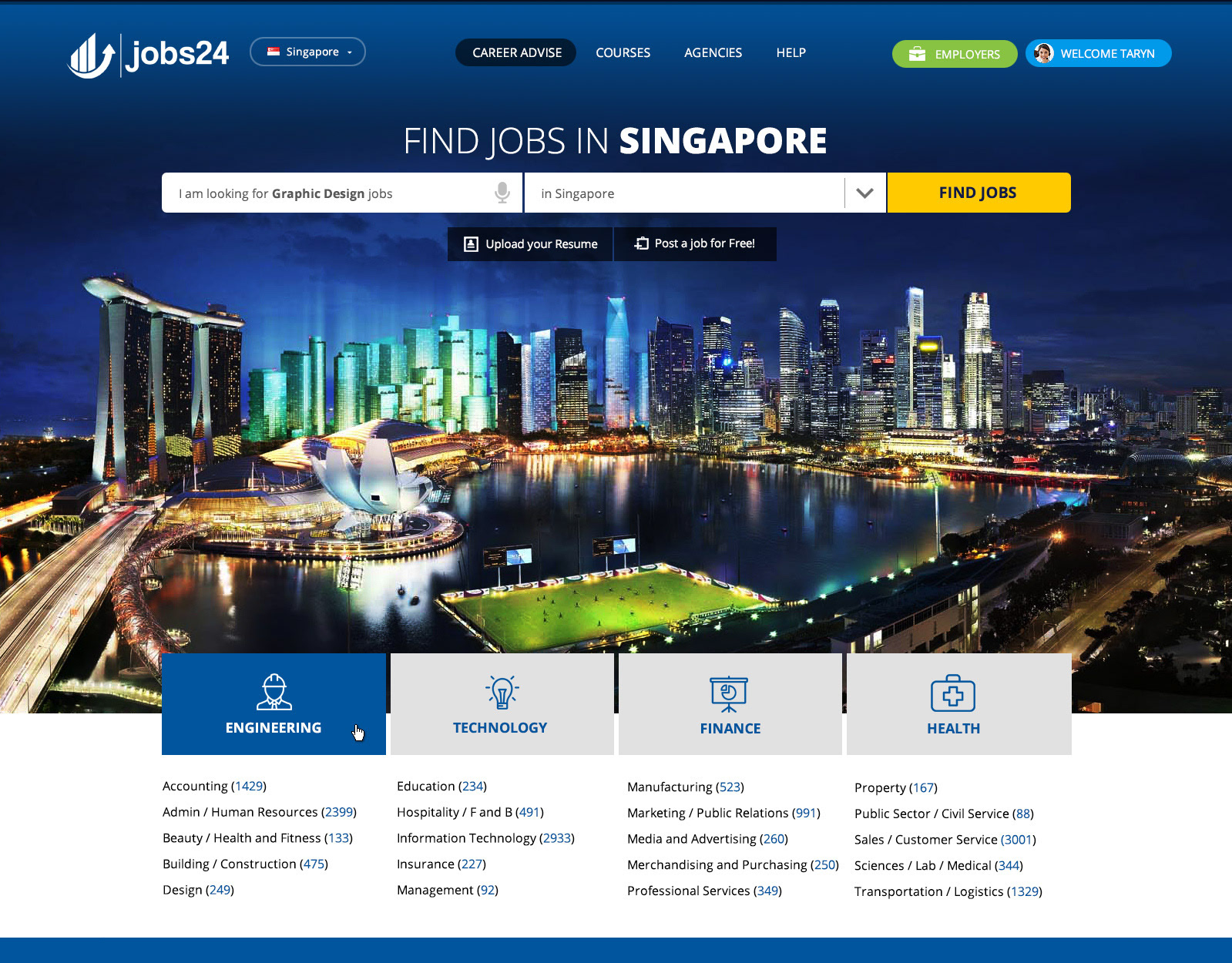Open Education (234) jobs link

[441, 786]
